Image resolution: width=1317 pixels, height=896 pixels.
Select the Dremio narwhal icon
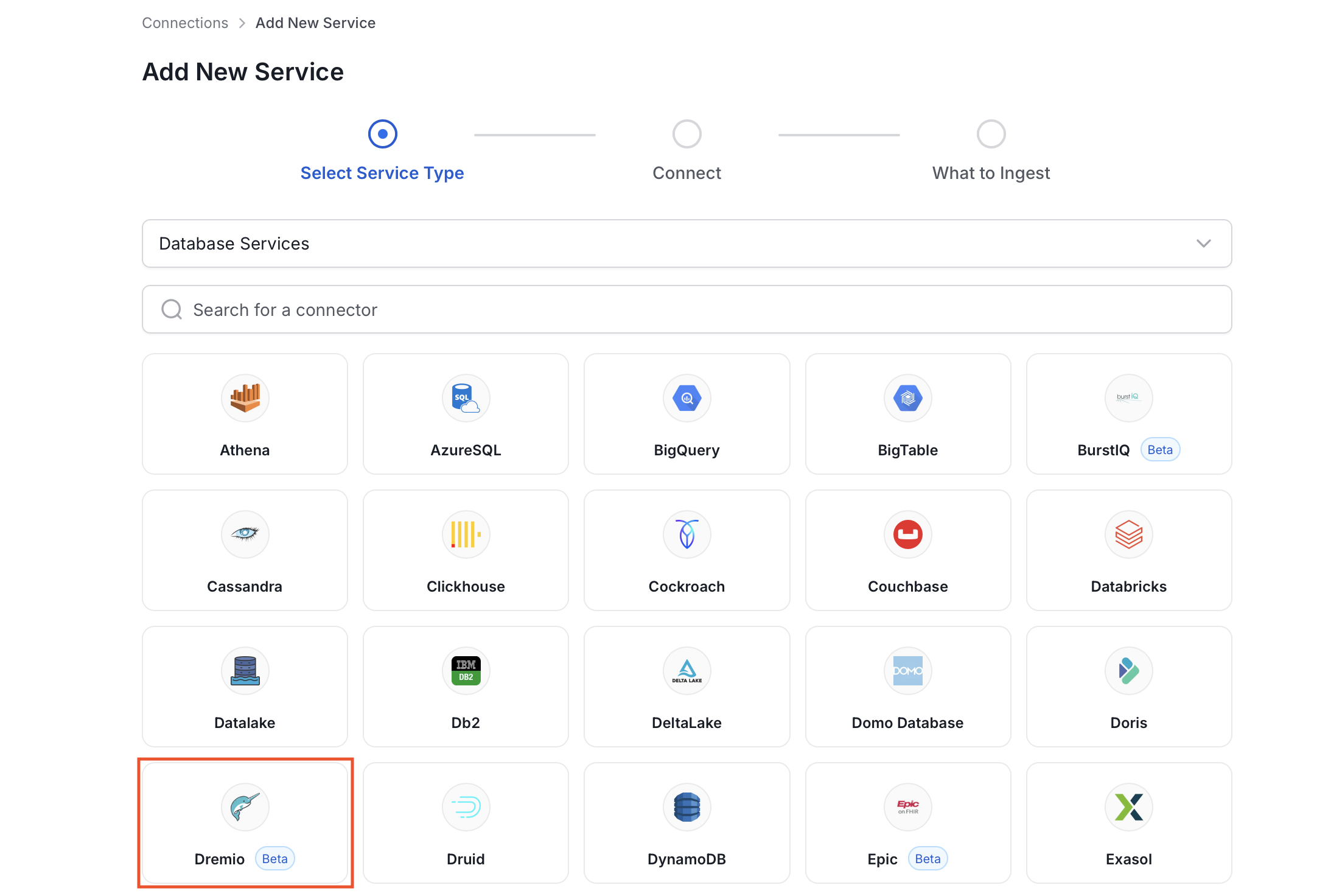click(x=245, y=807)
